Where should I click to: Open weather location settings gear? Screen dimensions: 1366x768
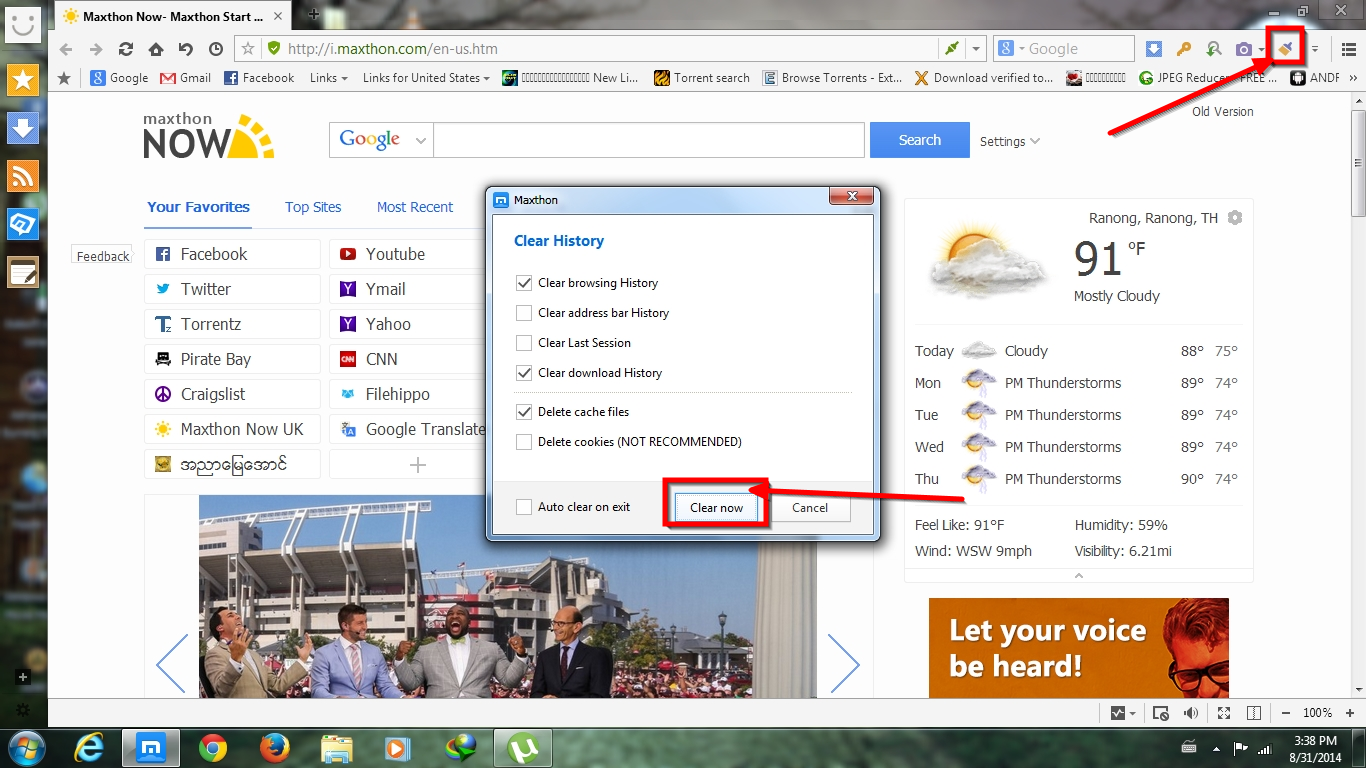1235,218
